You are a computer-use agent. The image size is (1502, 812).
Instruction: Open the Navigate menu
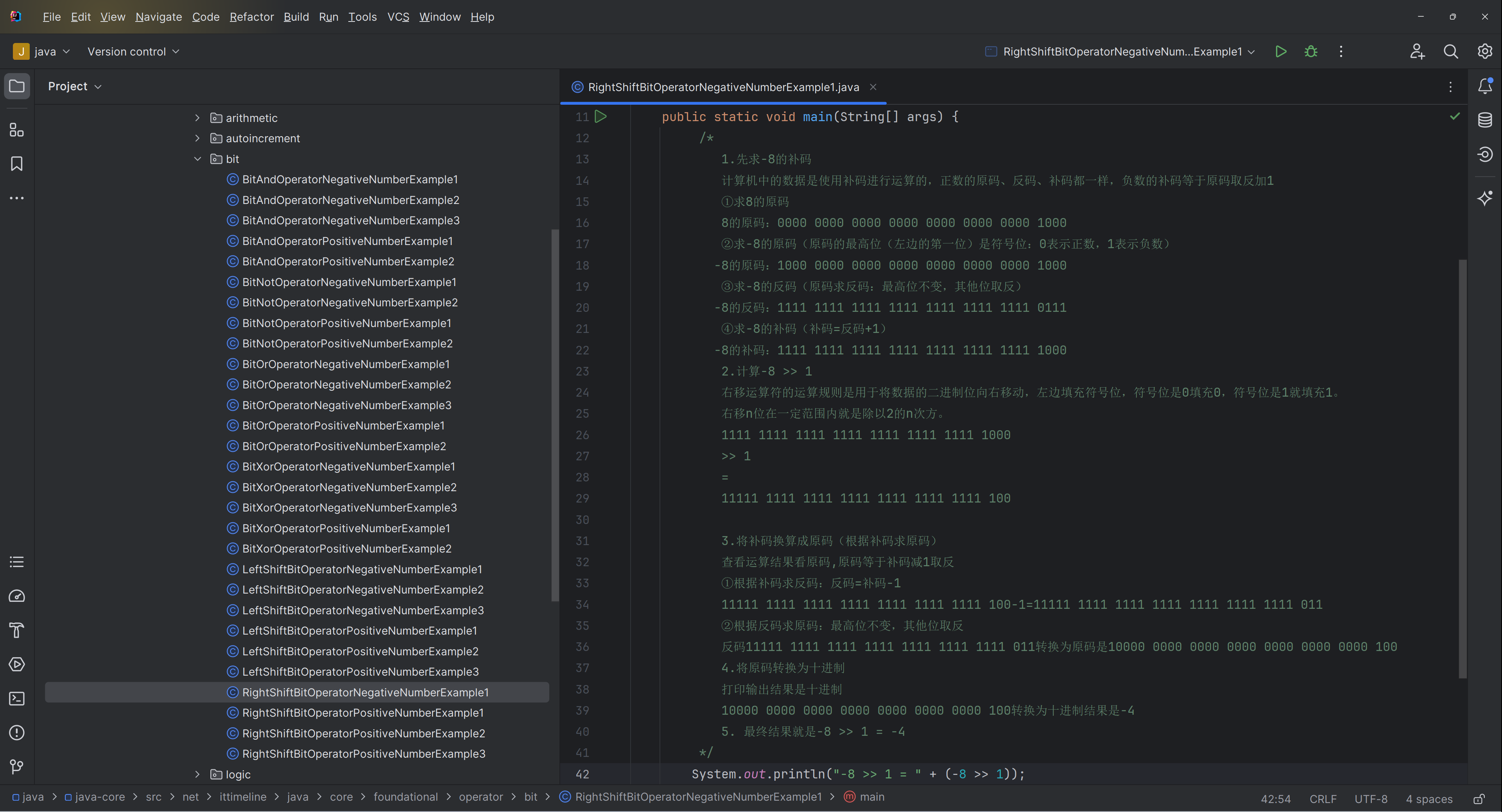point(159,17)
